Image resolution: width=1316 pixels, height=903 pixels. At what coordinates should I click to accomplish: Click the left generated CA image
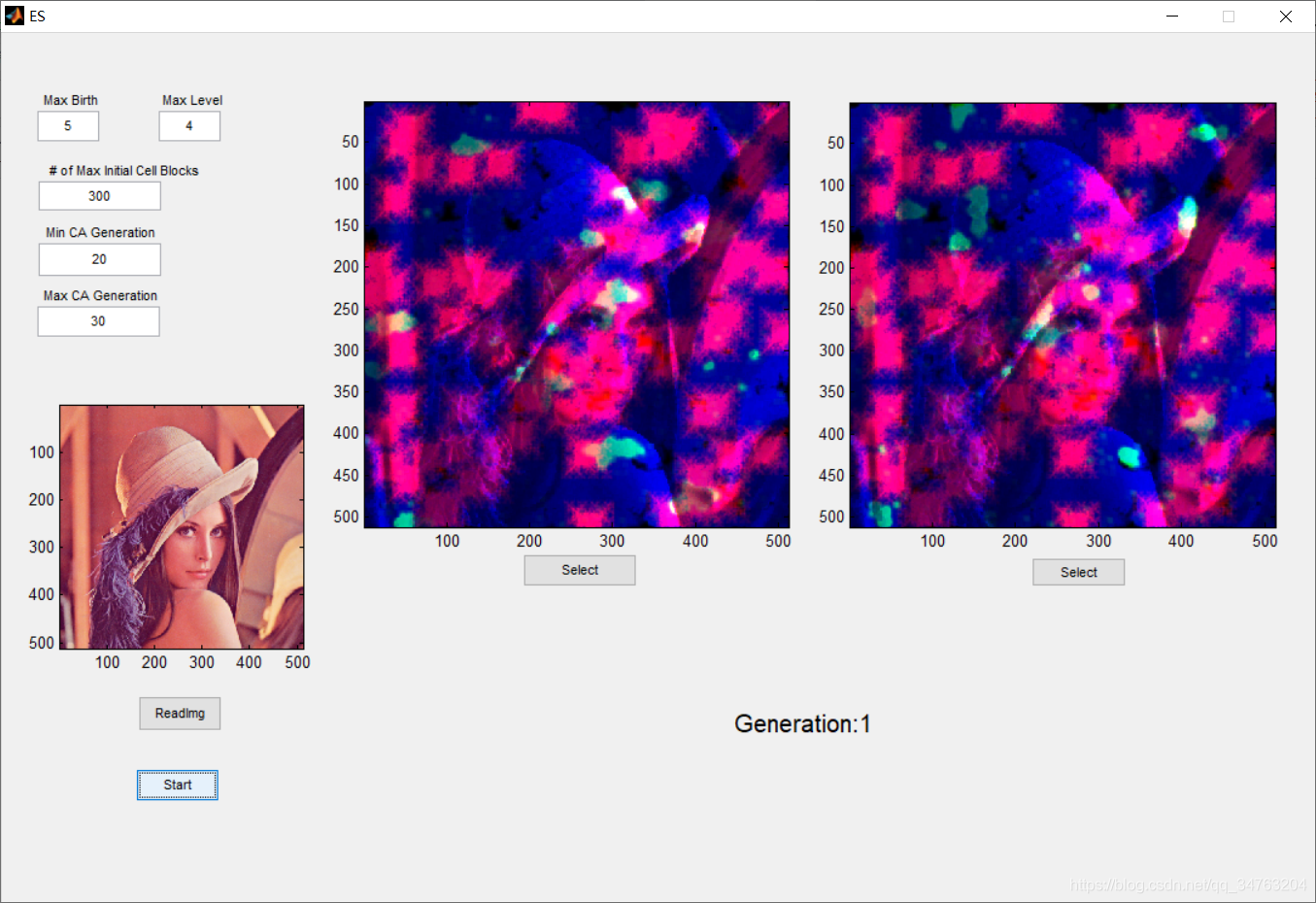click(577, 315)
